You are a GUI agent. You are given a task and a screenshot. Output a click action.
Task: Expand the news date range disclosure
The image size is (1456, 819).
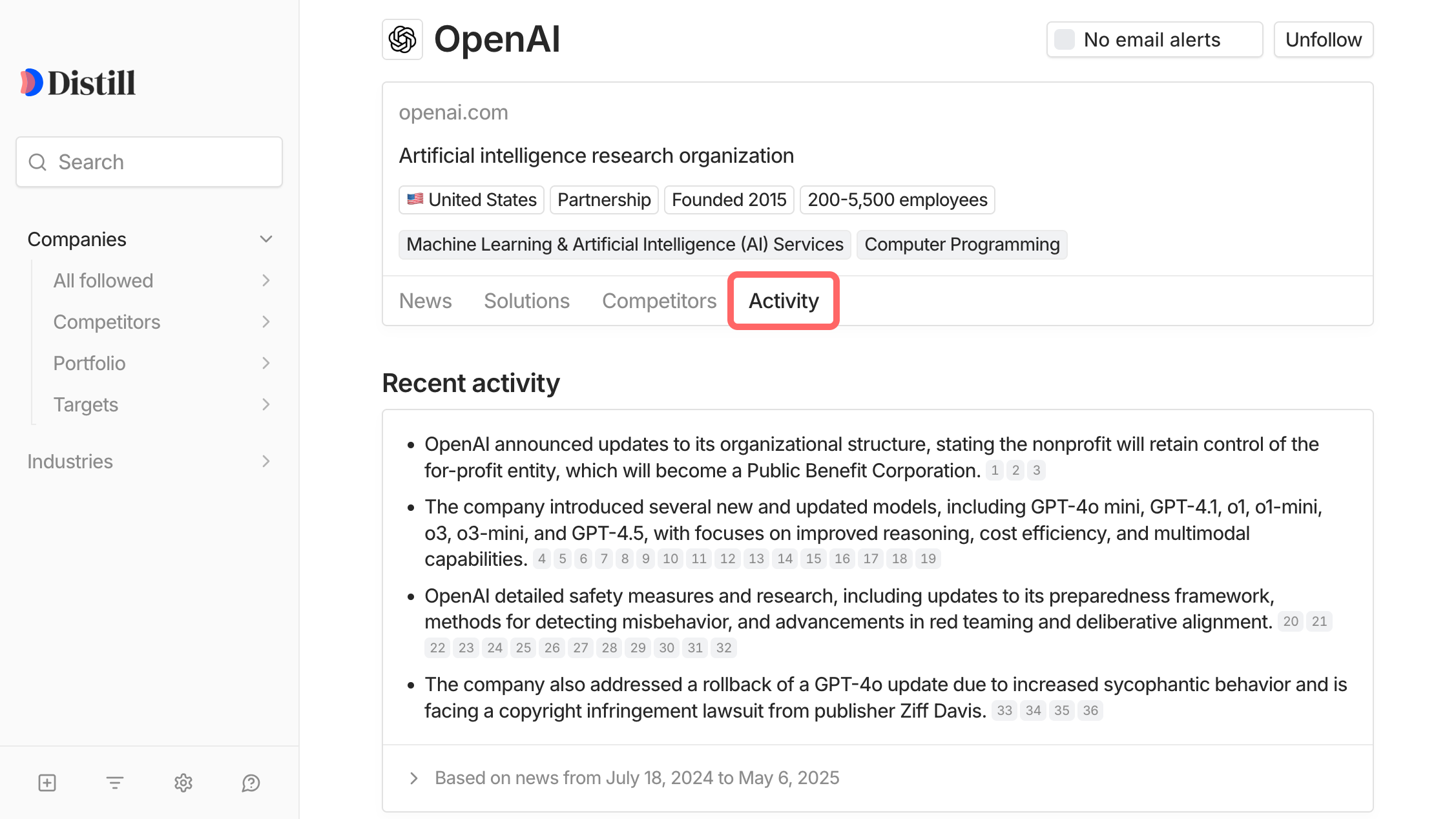point(414,778)
